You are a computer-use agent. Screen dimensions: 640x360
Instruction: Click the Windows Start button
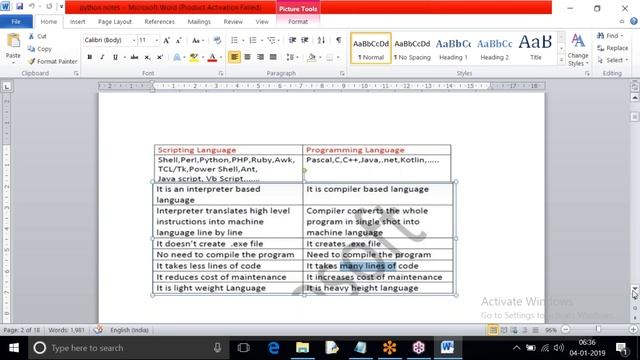(14, 348)
